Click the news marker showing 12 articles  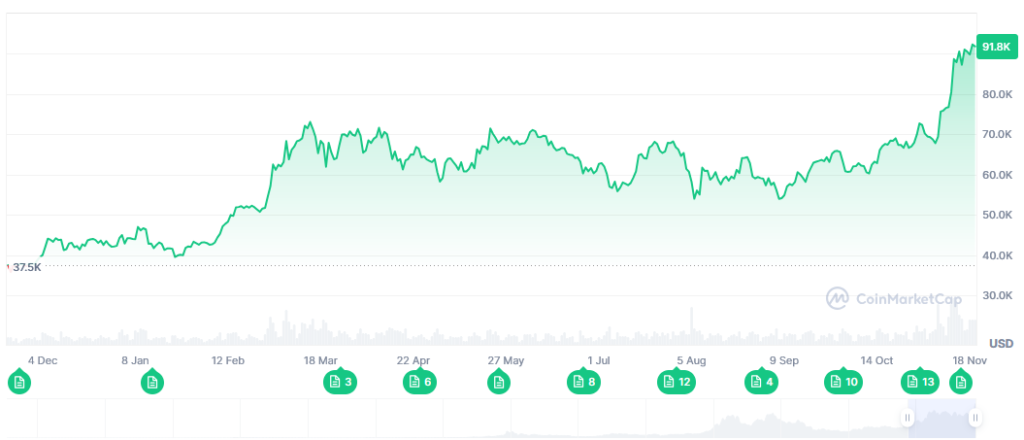click(x=675, y=381)
